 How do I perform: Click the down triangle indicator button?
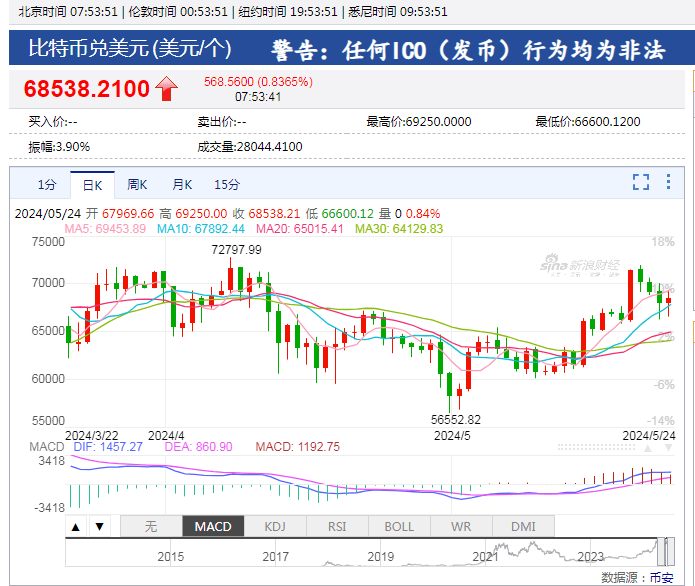[x=100, y=527]
